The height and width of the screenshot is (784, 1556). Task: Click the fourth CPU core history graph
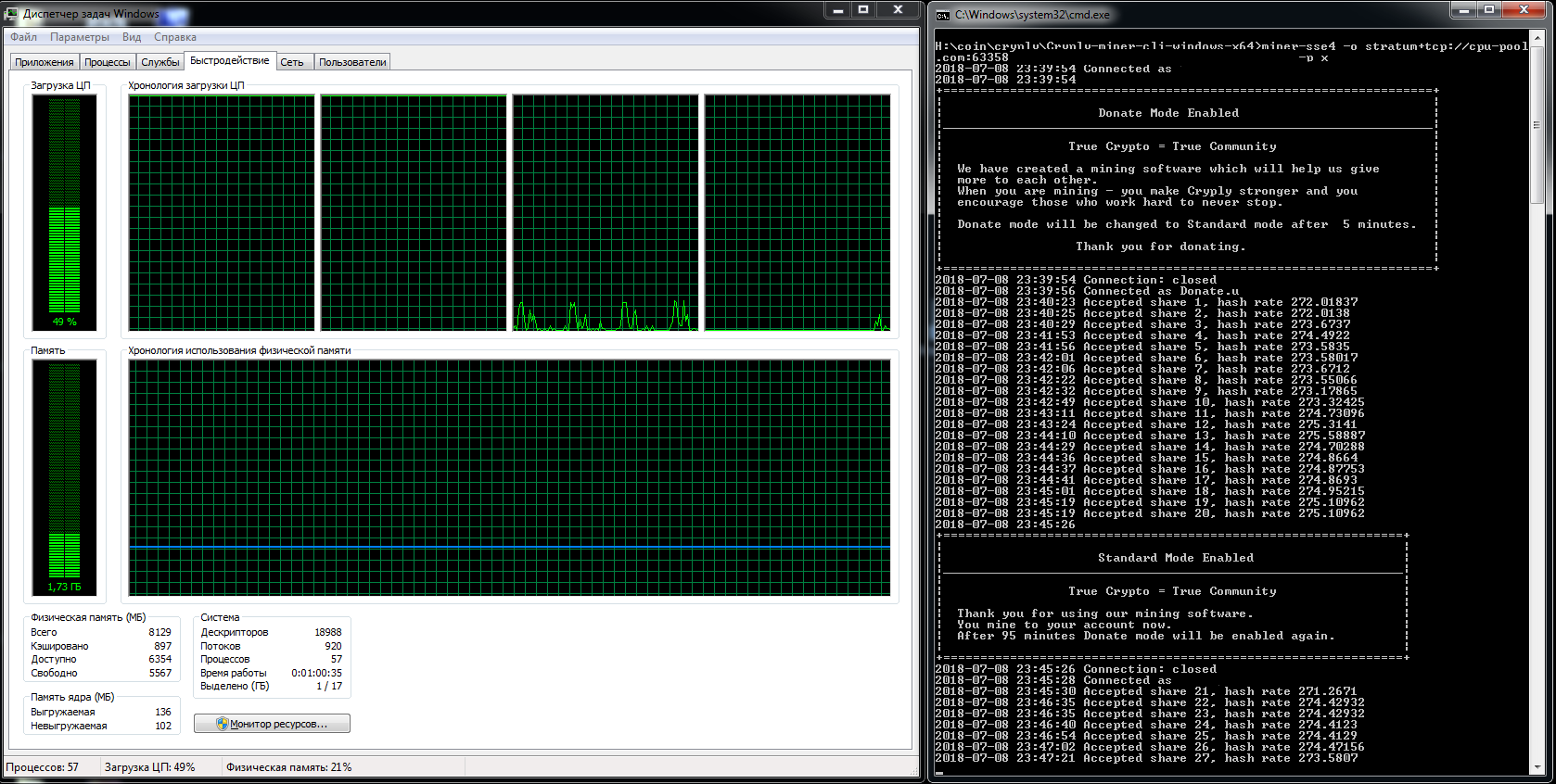[x=797, y=212]
